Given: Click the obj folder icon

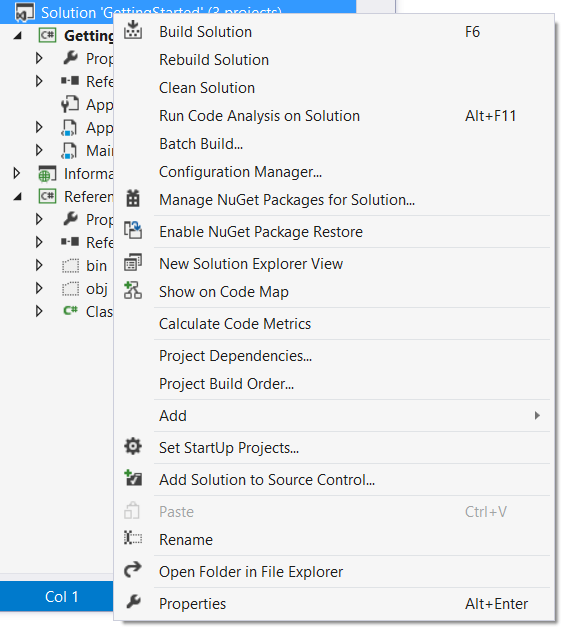Looking at the screenshot, I should click(70, 289).
